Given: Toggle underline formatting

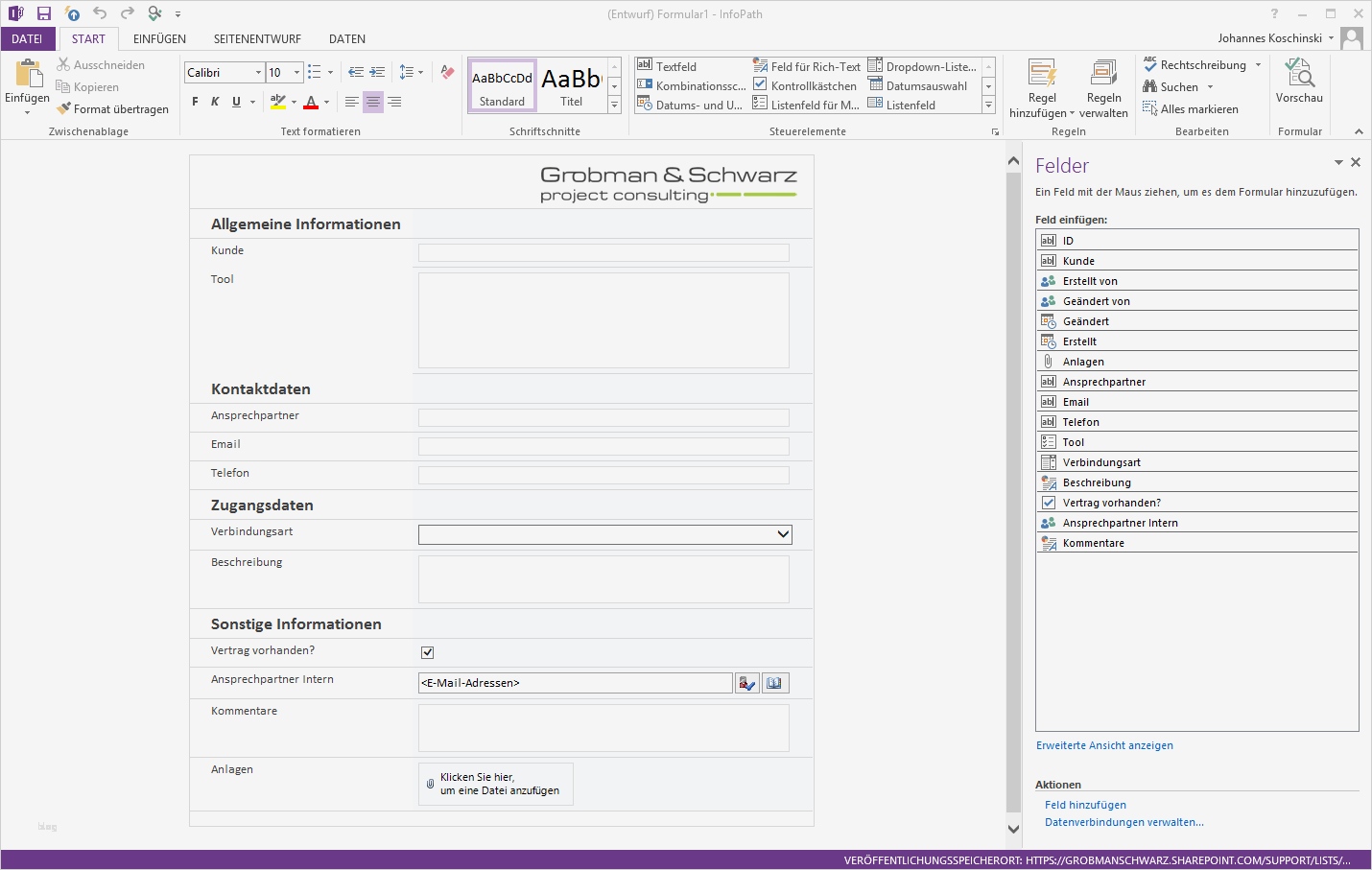Looking at the screenshot, I should (x=236, y=102).
